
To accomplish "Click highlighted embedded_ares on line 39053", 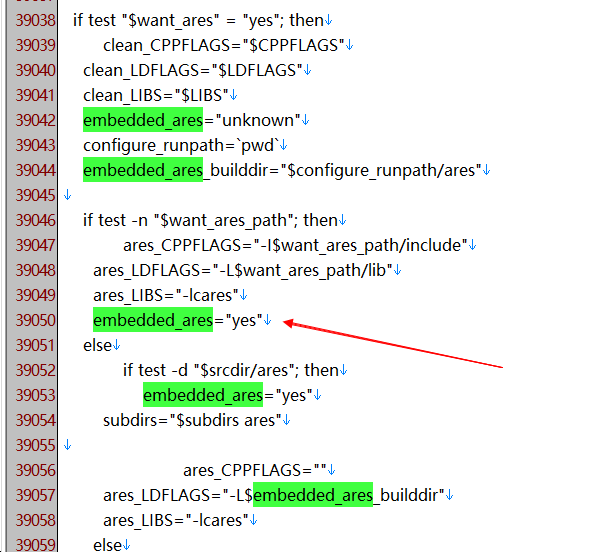I will pyautogui.click(x=203, y=395).
